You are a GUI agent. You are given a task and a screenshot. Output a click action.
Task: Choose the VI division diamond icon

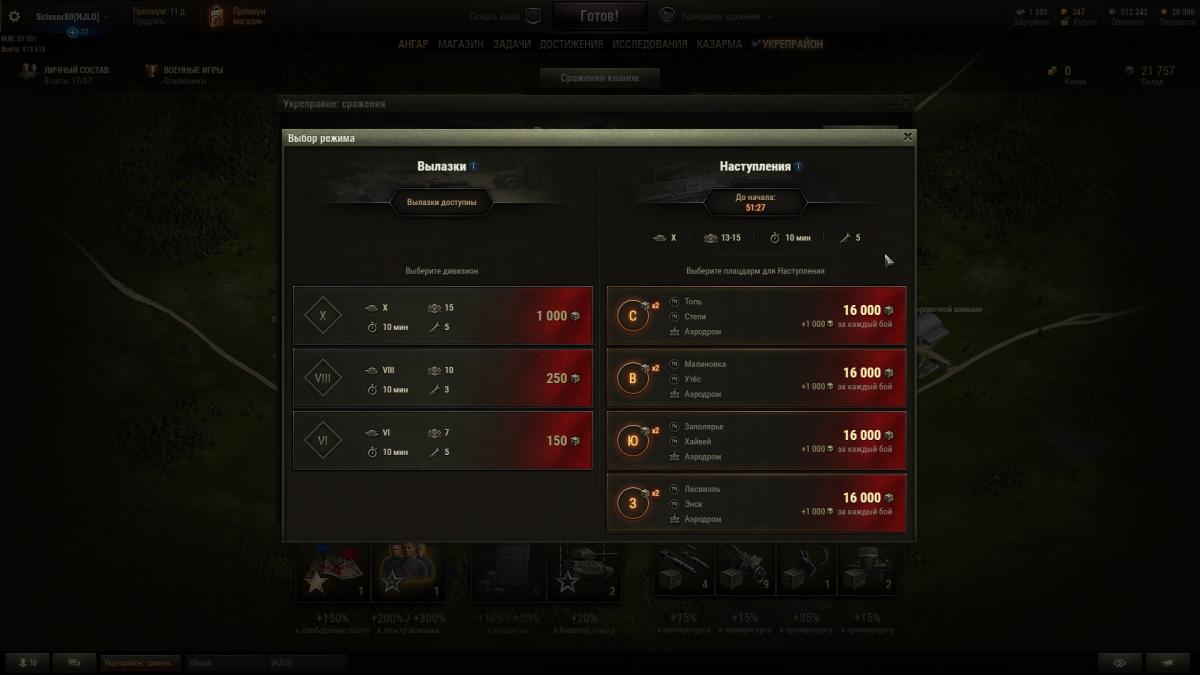point(322,440)
